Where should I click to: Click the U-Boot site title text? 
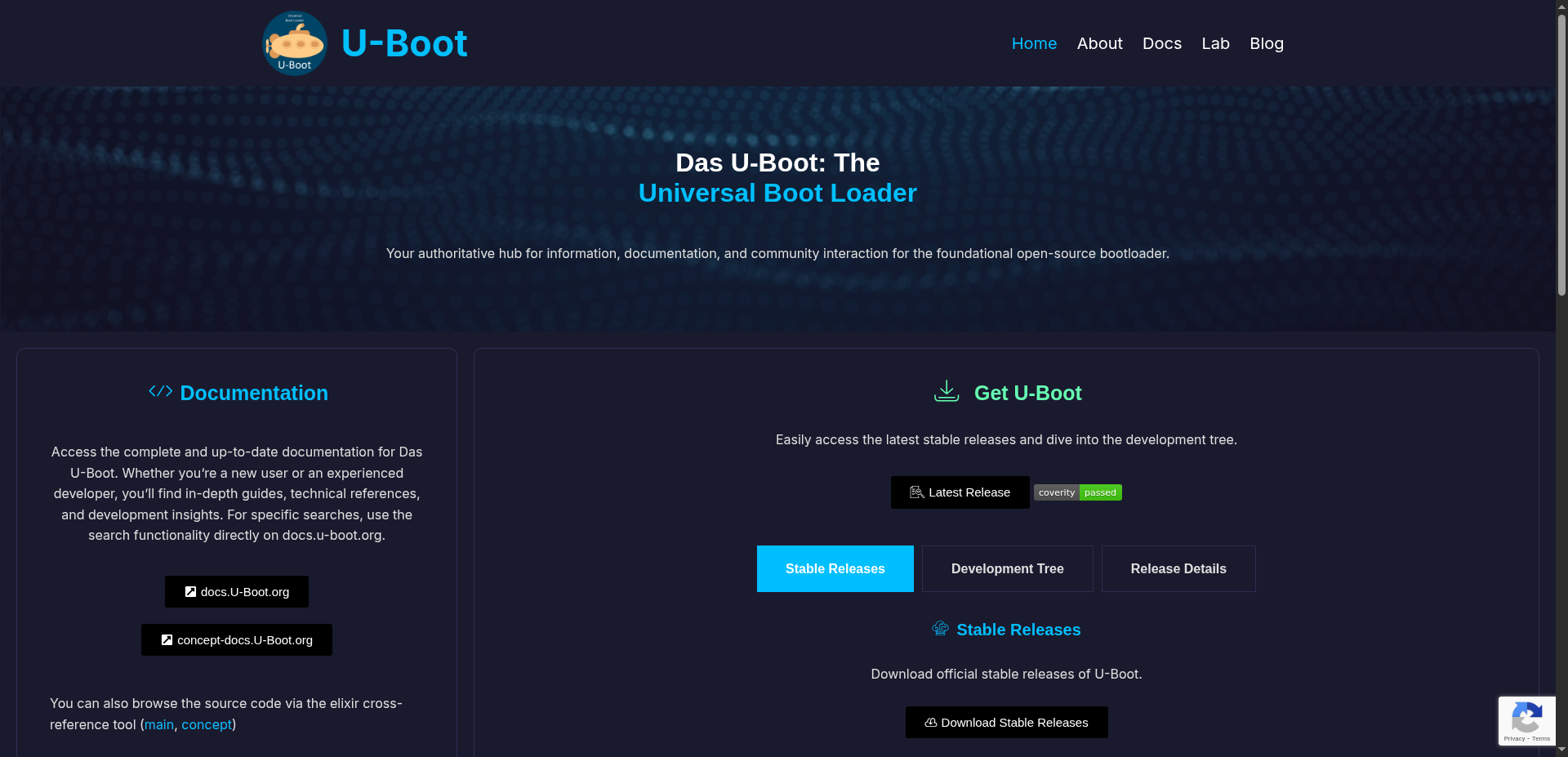point(404,43)
